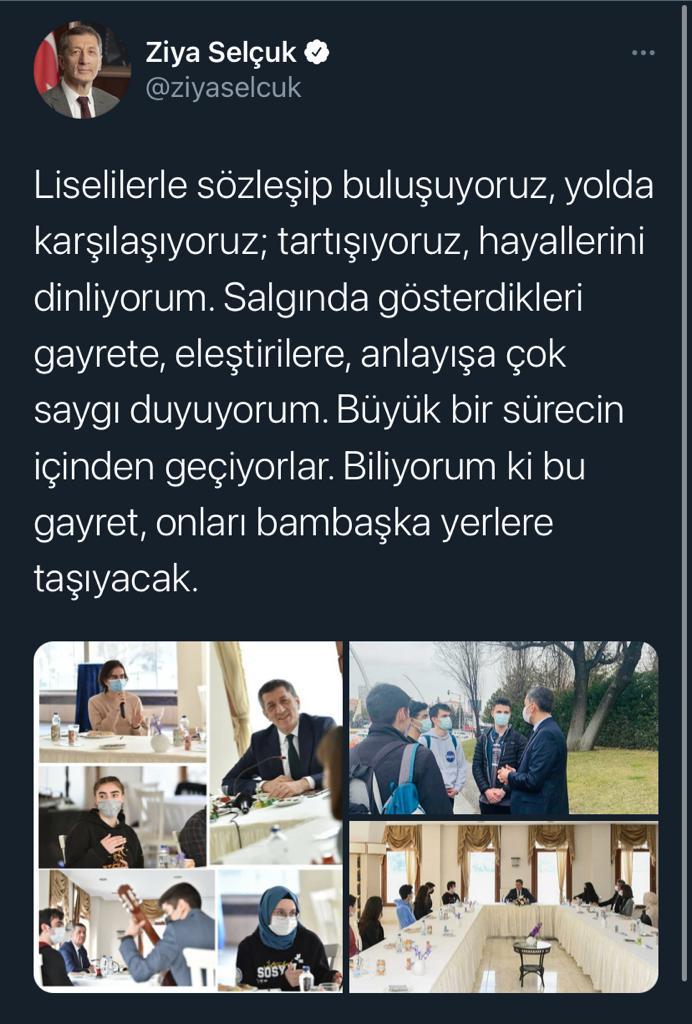Open the three-dot more options menu

coord(643,53)
